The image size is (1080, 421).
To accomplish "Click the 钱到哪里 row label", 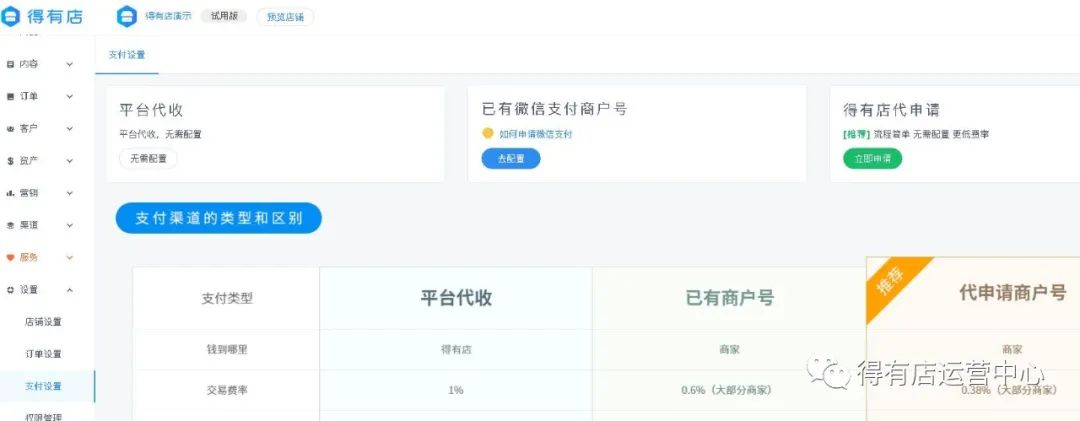I will 227,349.
